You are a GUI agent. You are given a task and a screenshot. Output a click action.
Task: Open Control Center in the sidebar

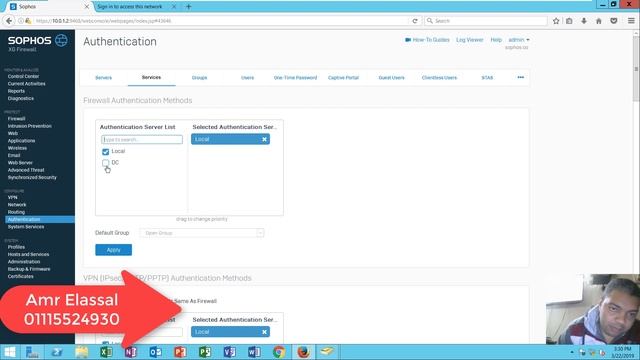click(x=23, y=76)
